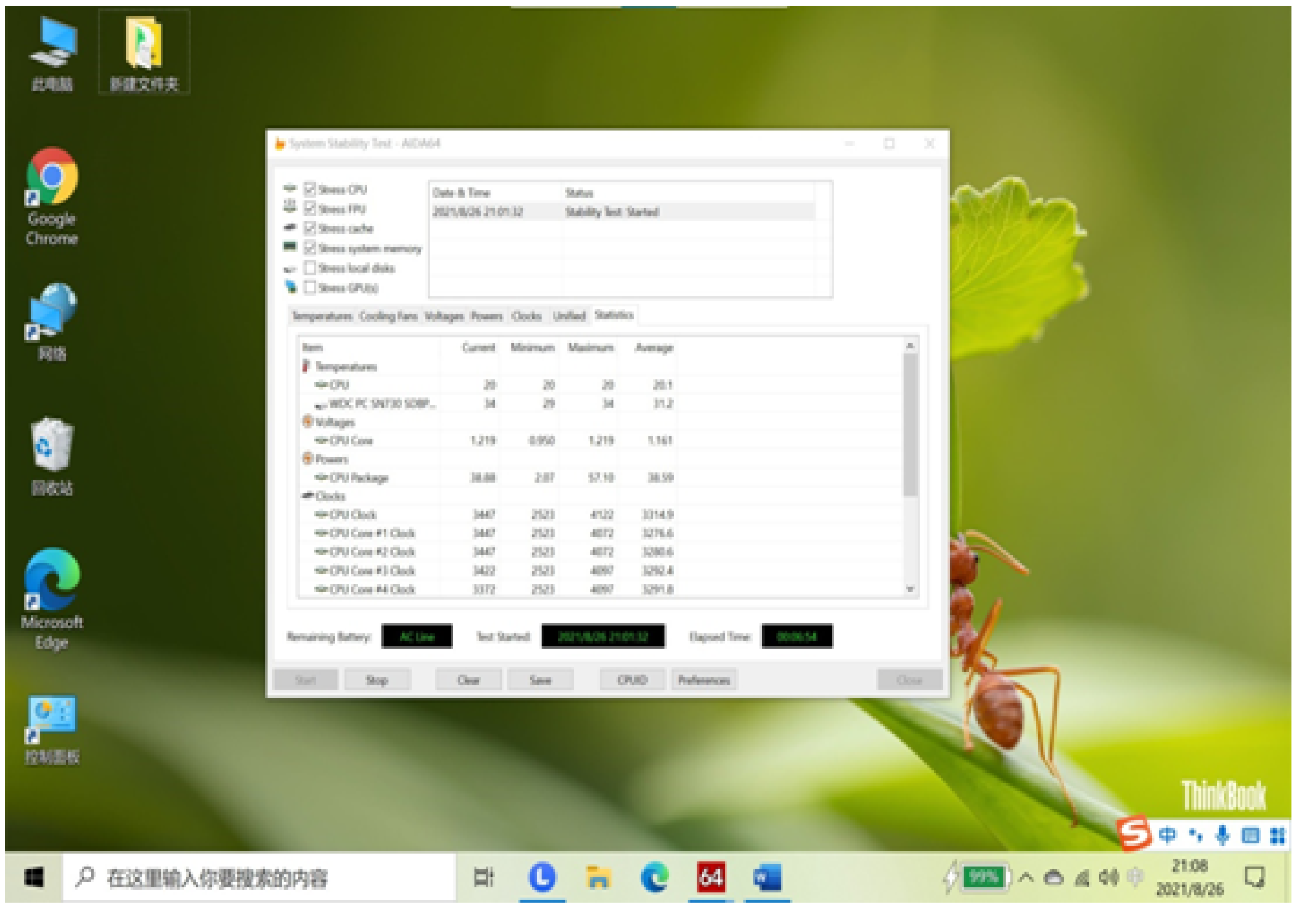Click the Clear button

[x=469, y=680]
